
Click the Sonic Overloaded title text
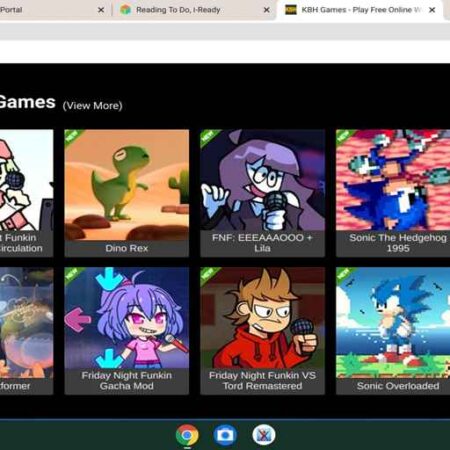[398, 386]
